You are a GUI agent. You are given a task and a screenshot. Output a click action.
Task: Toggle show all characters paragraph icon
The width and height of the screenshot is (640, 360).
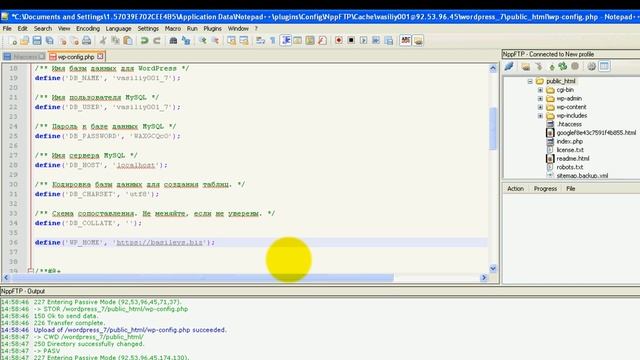click(x=273, y=40)
